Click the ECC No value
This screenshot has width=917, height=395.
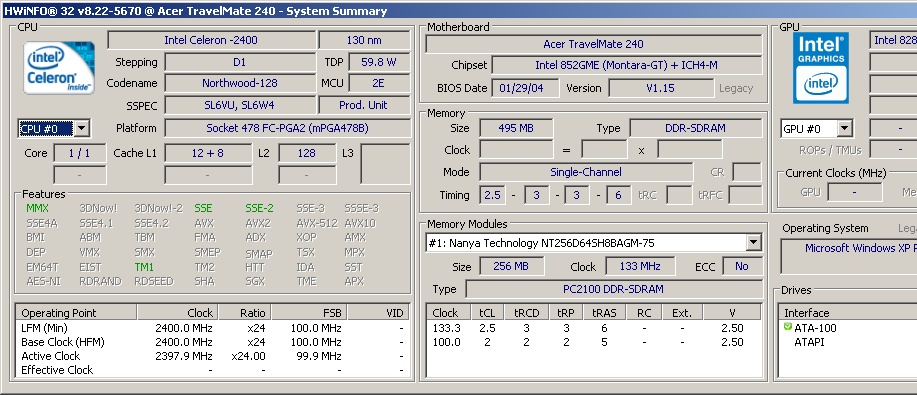point(742,266)
